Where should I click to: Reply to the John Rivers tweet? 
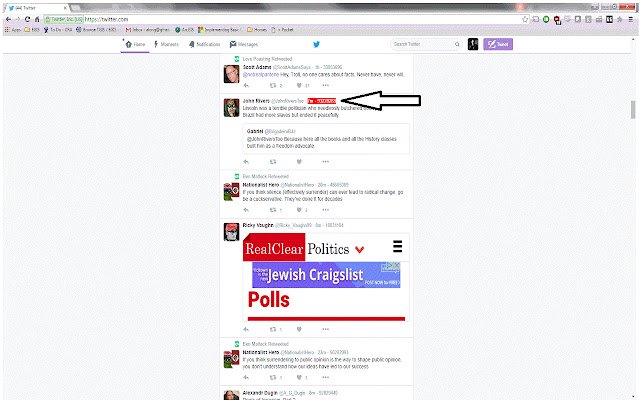pos(246,162)
